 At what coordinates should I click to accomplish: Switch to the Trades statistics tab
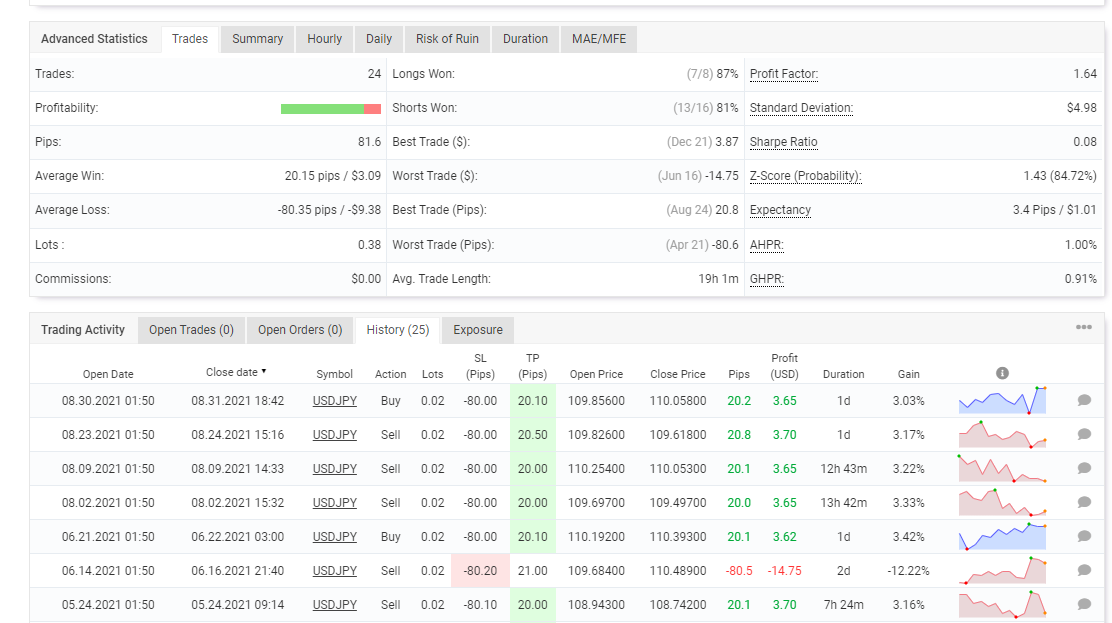190,39
